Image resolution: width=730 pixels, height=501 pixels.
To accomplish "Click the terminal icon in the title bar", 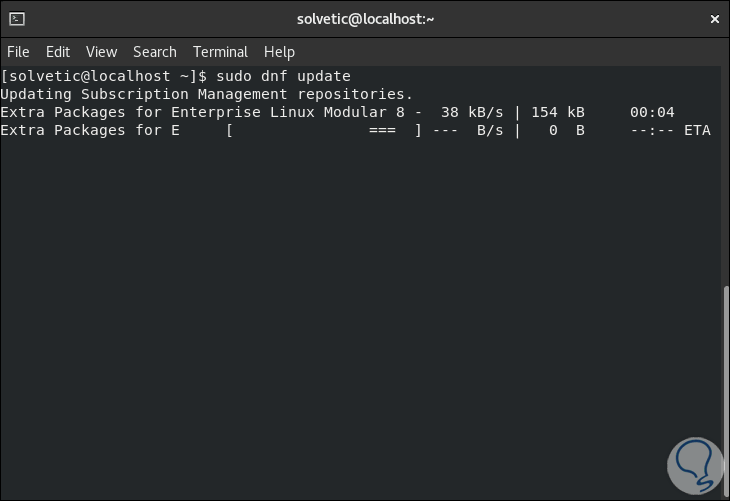I will 16,18.
